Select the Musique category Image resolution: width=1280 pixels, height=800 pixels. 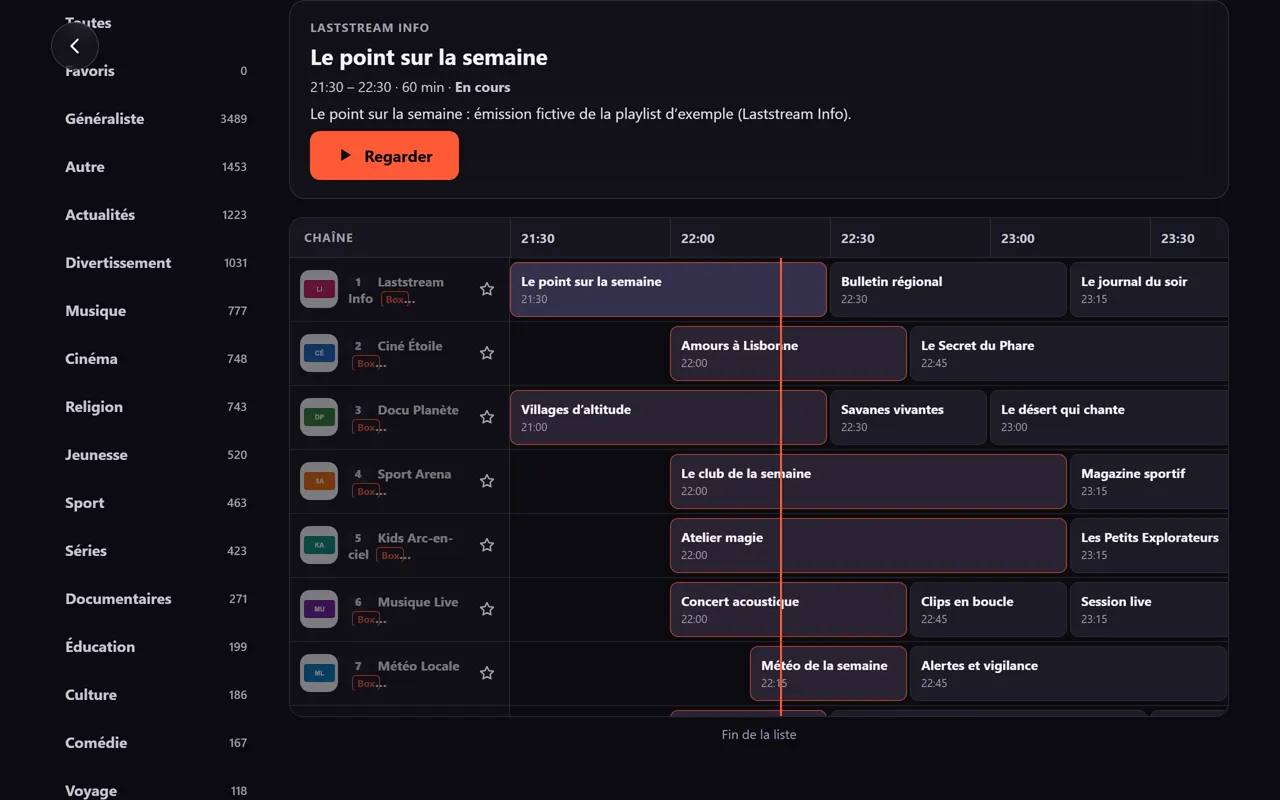click(156, 311)
